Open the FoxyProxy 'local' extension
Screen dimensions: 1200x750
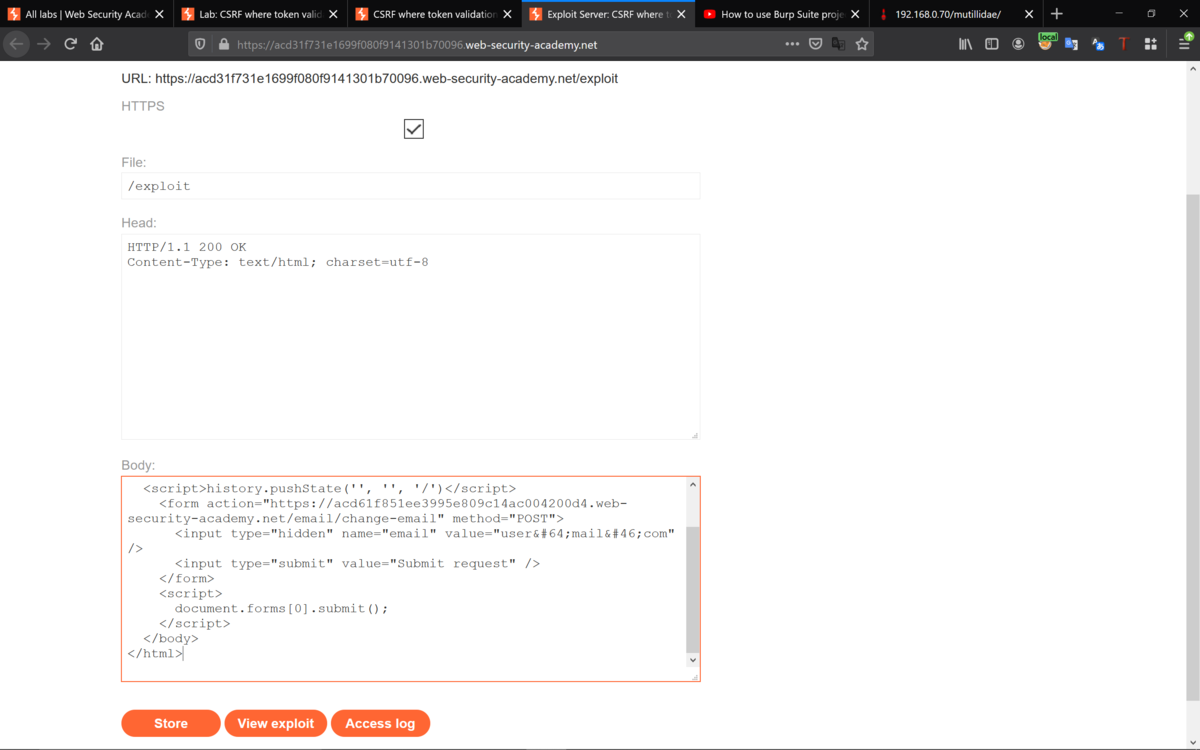(1046, 42)
